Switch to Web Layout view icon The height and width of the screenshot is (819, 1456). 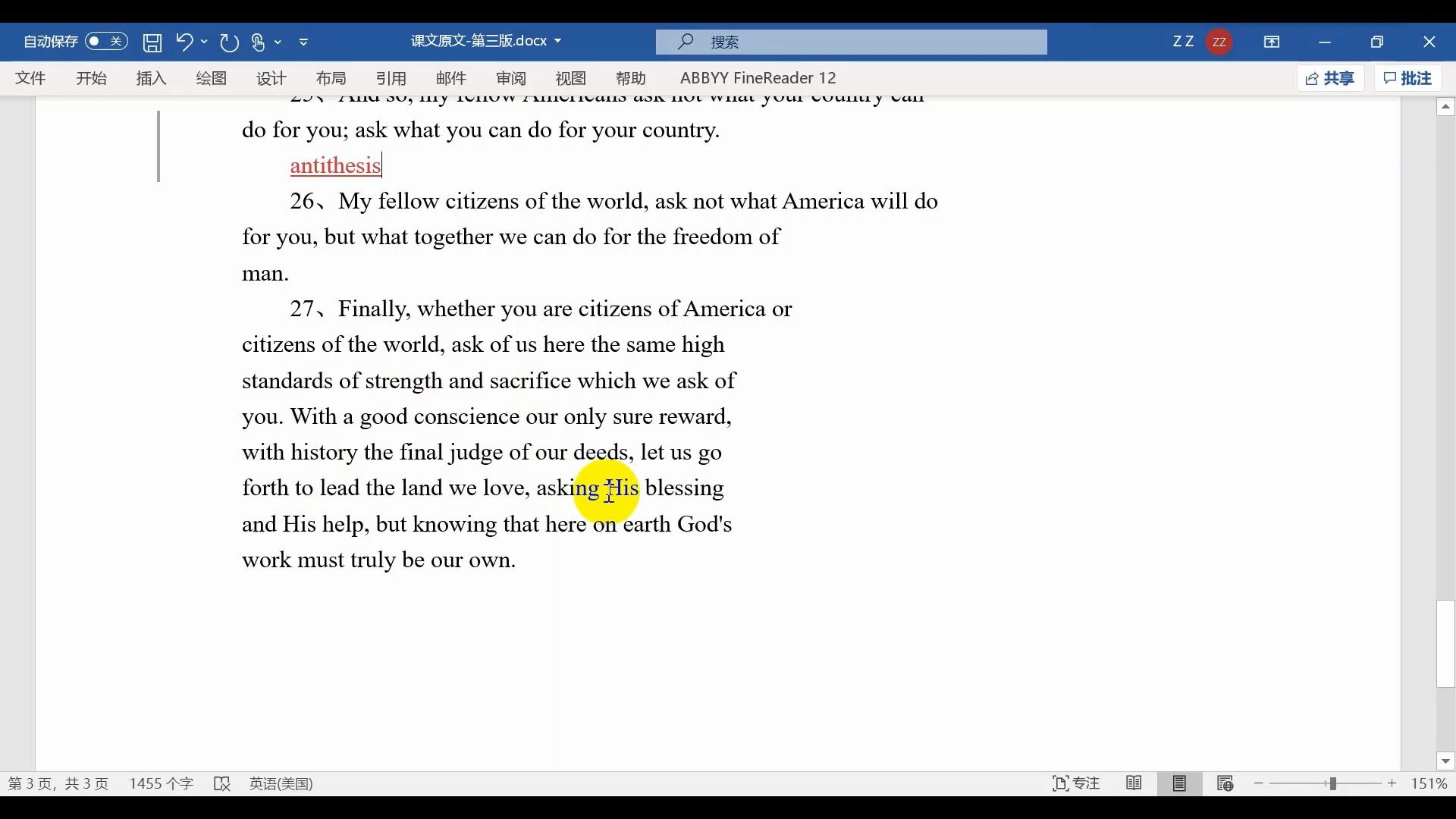[1225, 784]
